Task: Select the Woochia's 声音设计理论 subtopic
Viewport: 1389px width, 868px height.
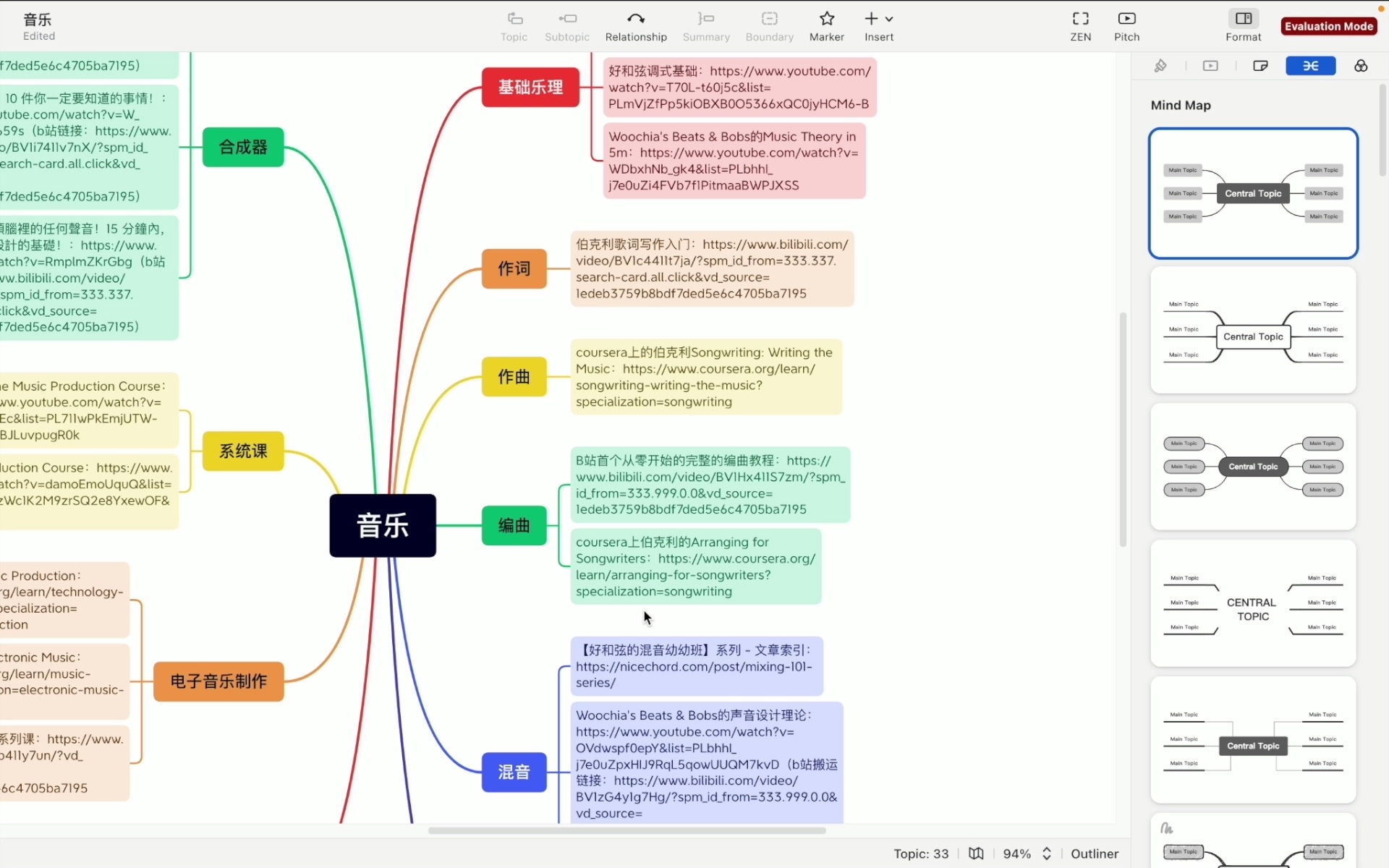Action: click(707, 762)
